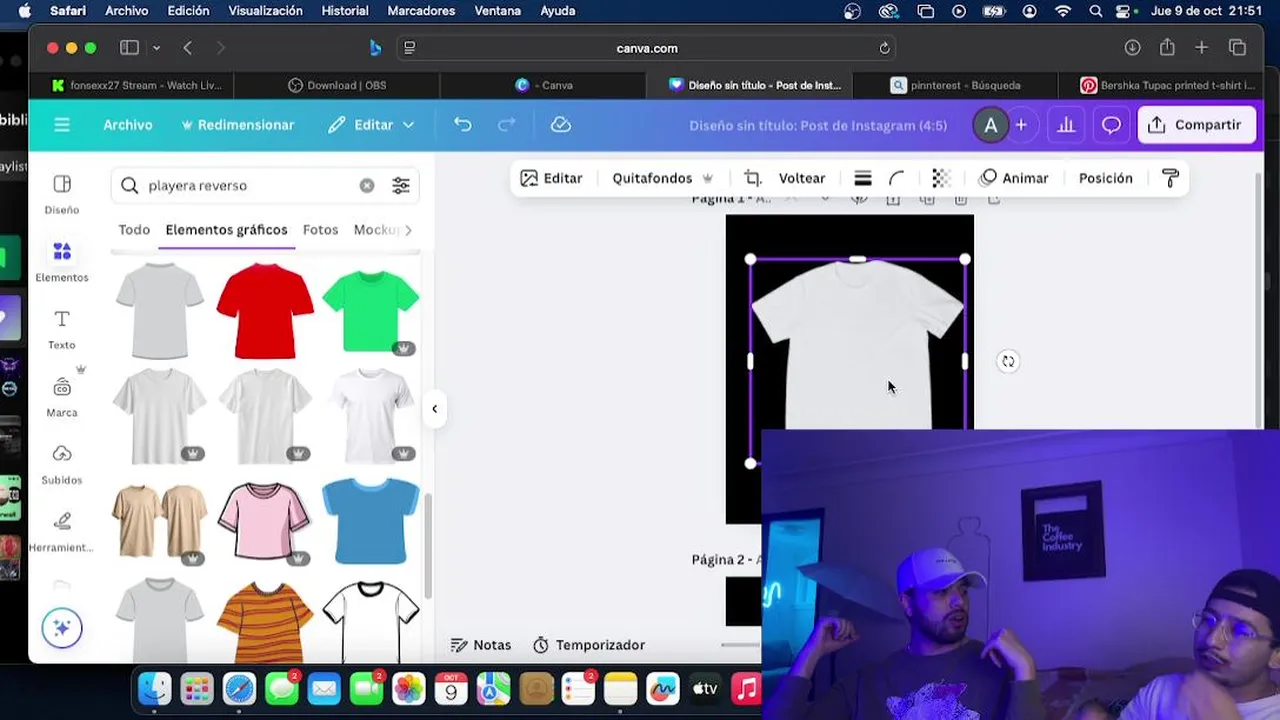Open the Visualización menu in menu bar
Screen dimensions: 1280x720
(265, 11)
